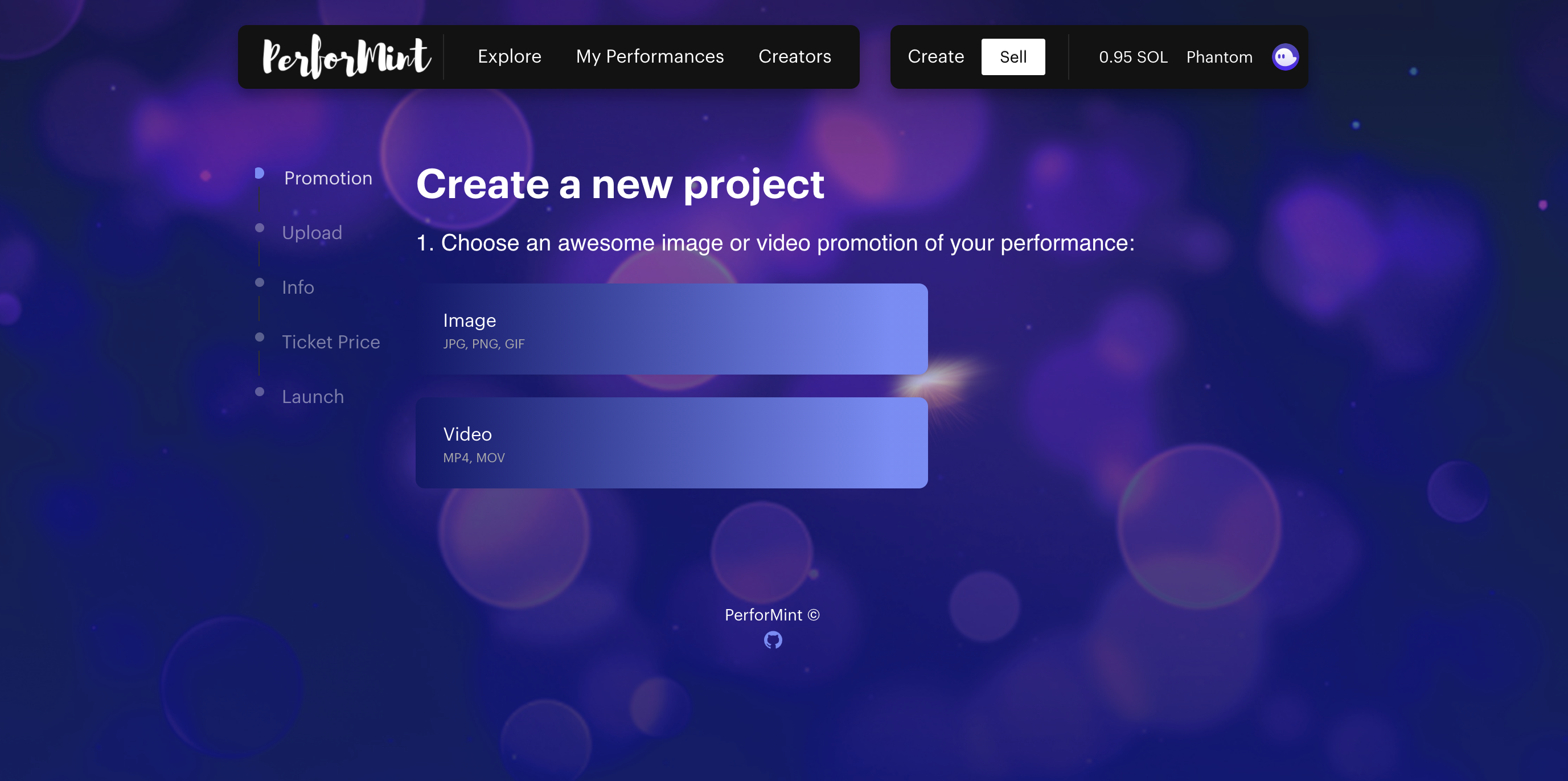Image resolution: width=1568 pixels, height=781 pixels.
Task: Click the Phantom wallet ghost avatar
Action: (1284, 56)
